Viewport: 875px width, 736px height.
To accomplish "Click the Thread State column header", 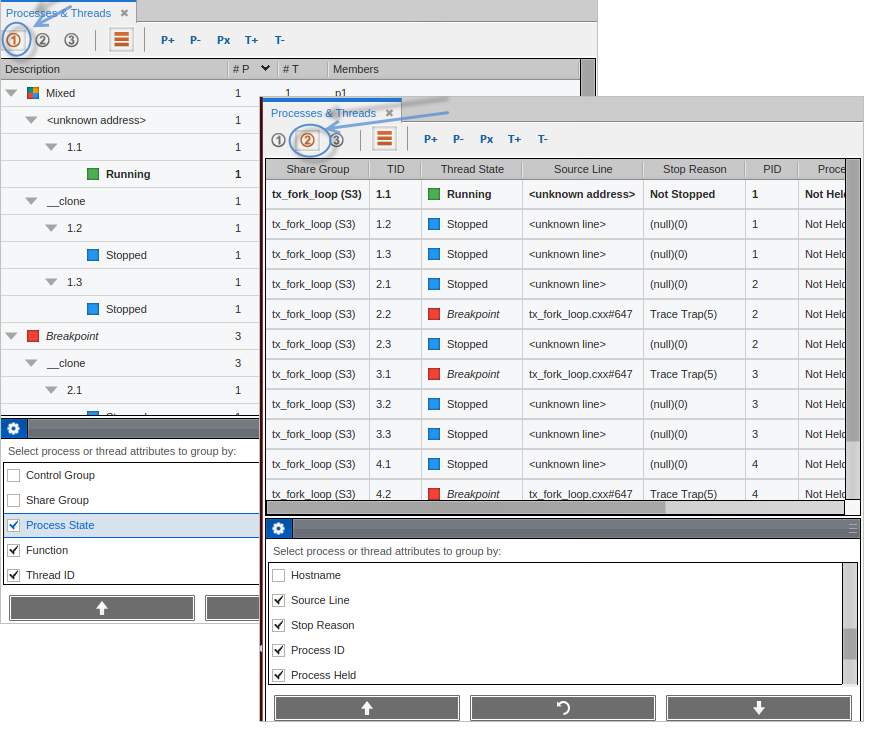I will pos(472,169).
